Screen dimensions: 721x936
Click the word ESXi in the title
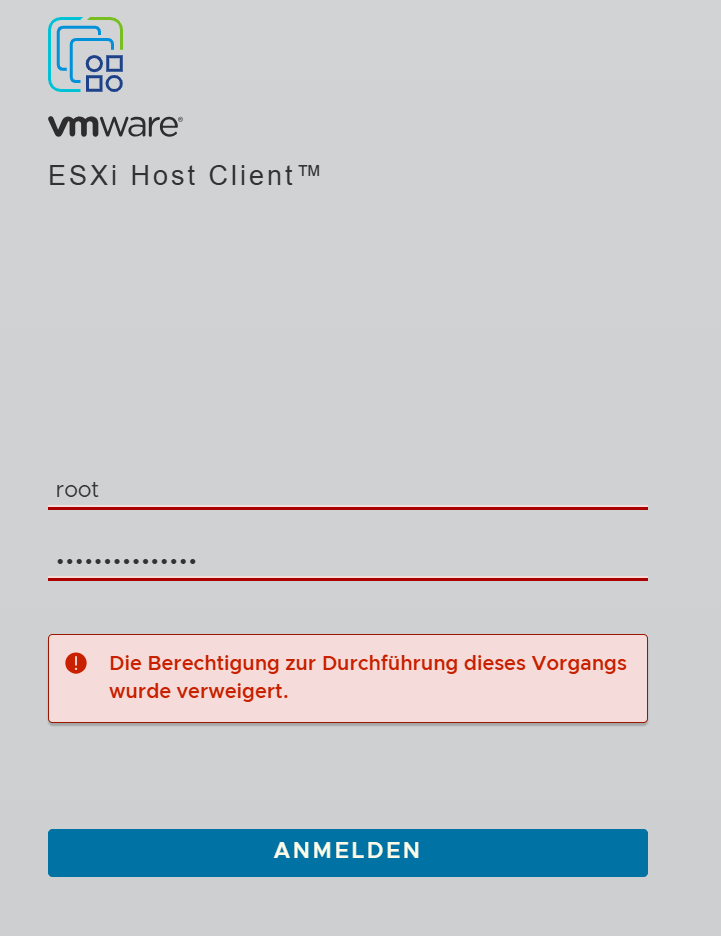pos(83,176)
